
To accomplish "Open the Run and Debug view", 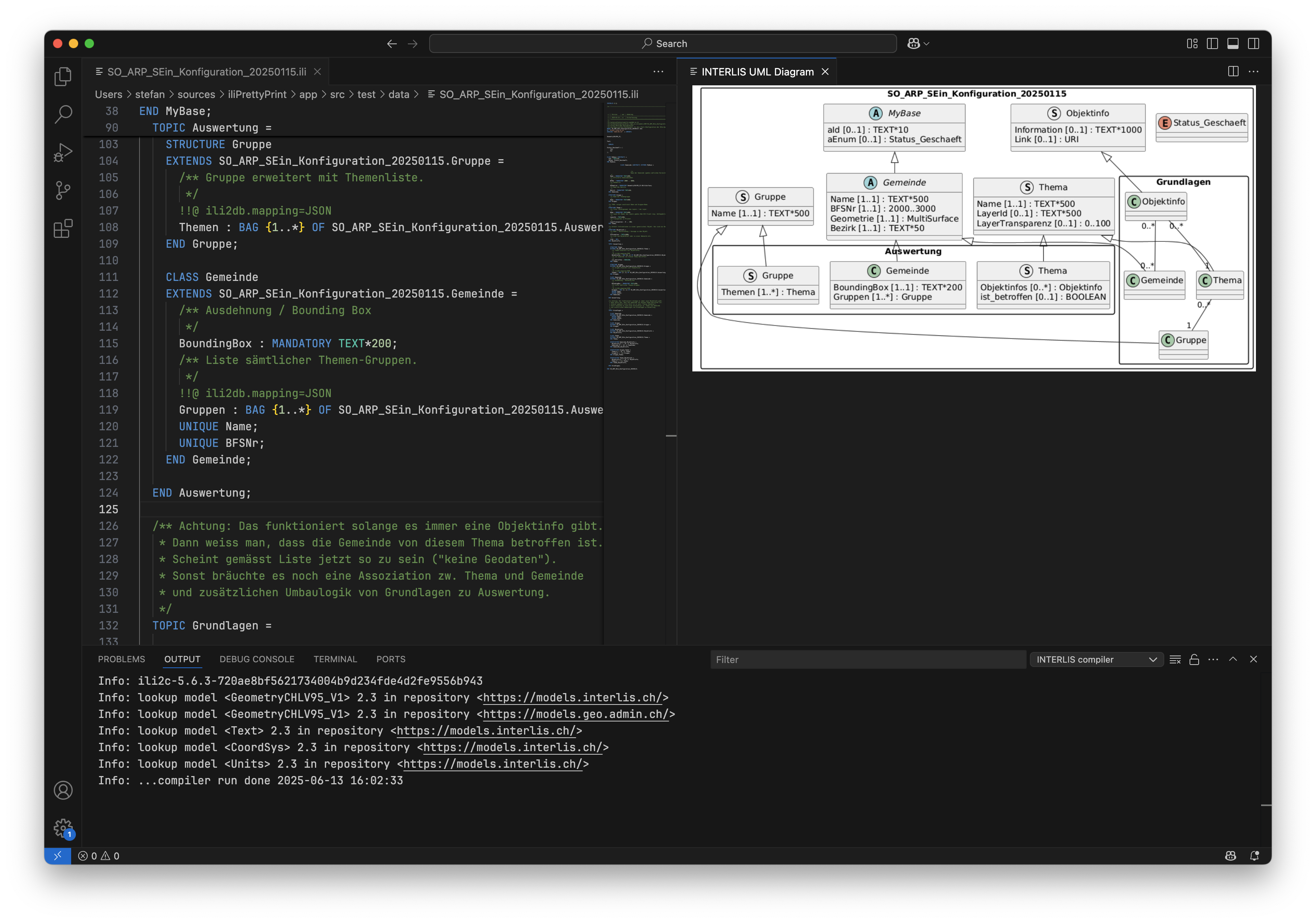I will click(x=63, y=153).
